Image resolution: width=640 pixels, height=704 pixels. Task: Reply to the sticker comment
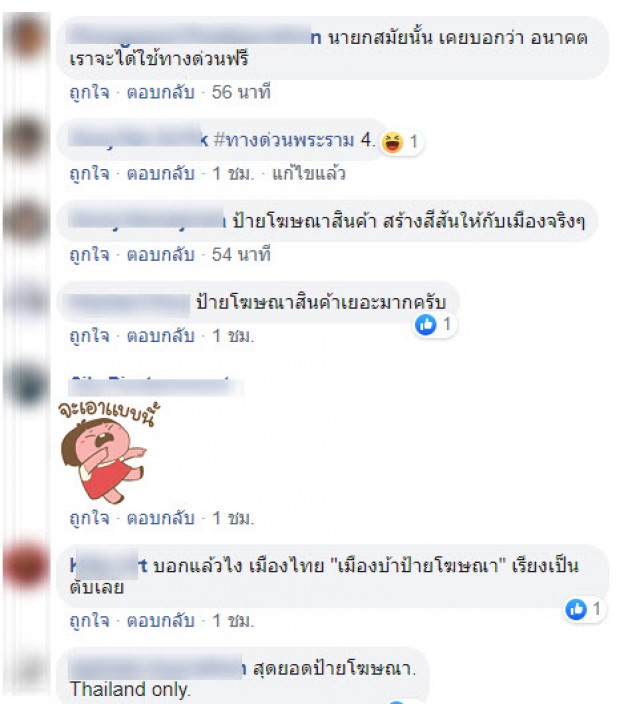click(160, 519)
